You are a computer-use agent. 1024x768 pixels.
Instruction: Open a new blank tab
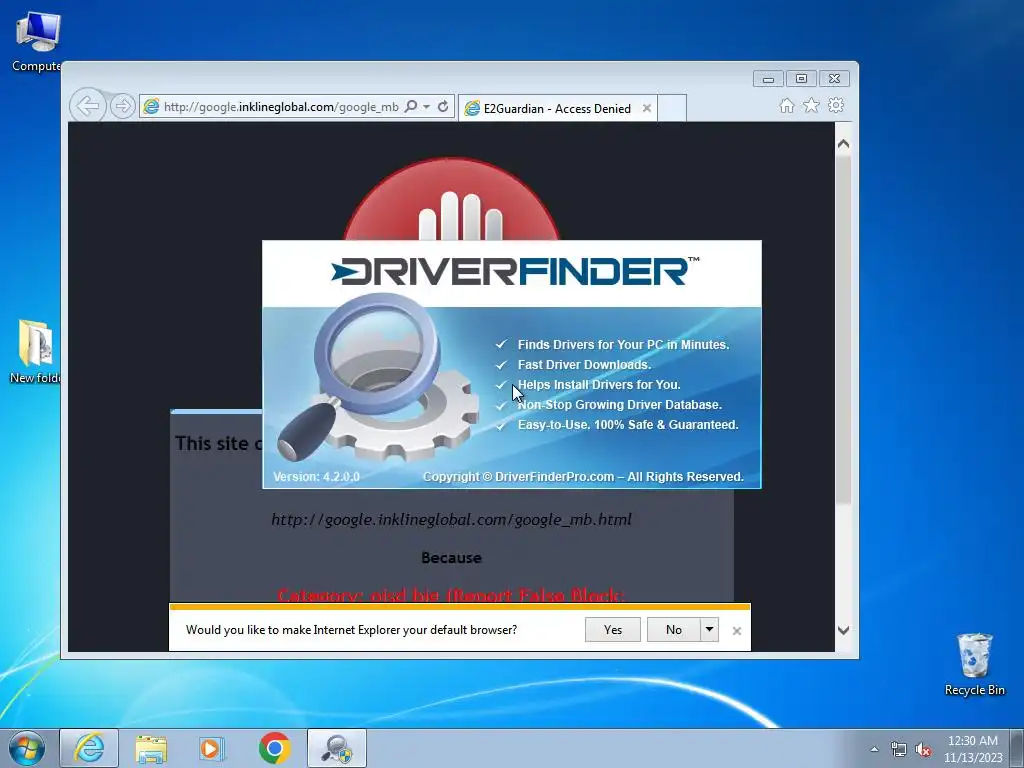point(672,108)
